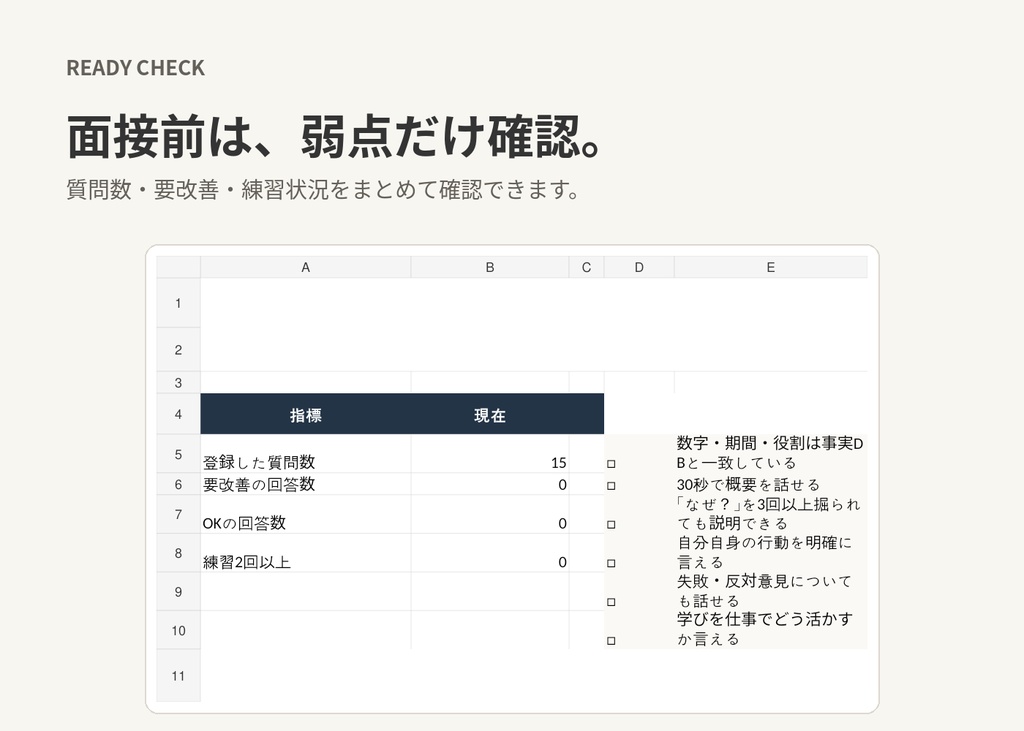Click the heading 面接前は、弱点だけ確認。
Viewport: 1024px width, 731px height.
click(334, 137)
